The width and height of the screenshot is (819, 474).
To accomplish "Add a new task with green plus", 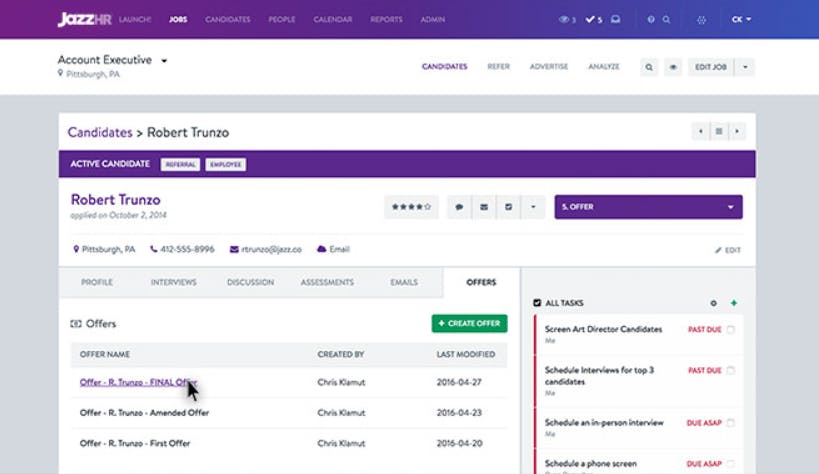I will click(734, 303).
